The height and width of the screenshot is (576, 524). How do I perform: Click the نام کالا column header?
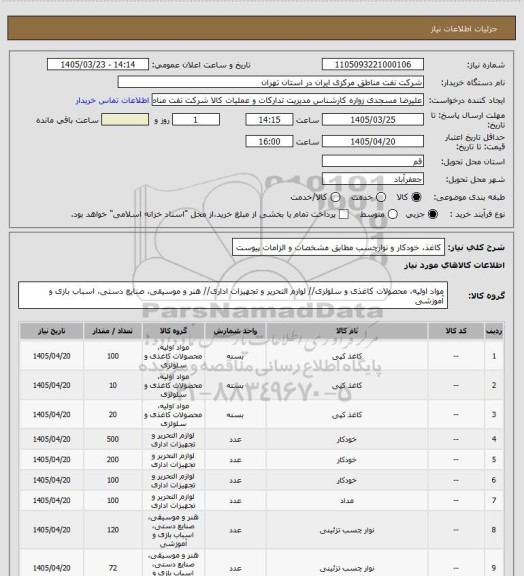tap(347, 331)
